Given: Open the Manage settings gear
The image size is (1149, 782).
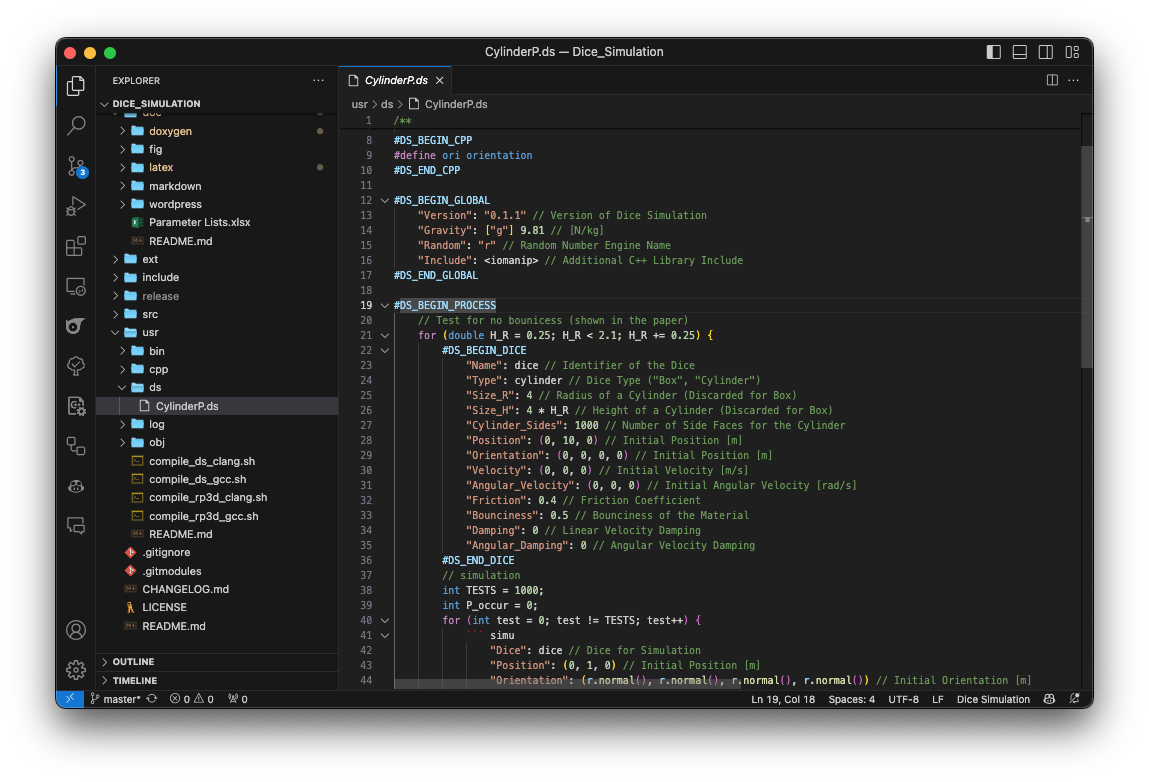Looking at the screenshot, I should [75, 670].
